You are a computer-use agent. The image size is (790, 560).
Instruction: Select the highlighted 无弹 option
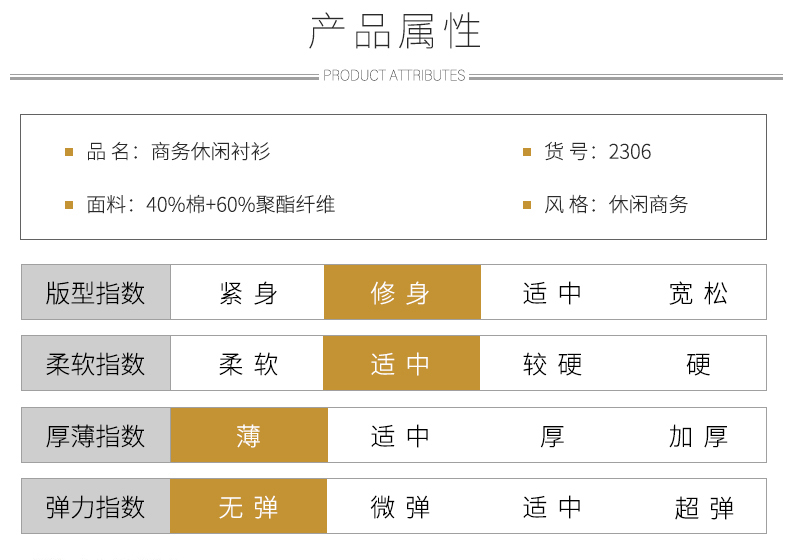[x=248, y=507]
